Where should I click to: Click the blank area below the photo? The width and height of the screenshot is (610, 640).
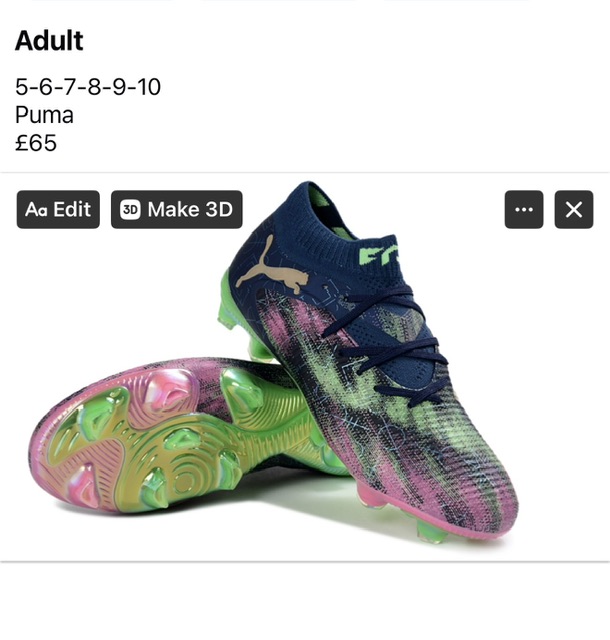[305, 600]
